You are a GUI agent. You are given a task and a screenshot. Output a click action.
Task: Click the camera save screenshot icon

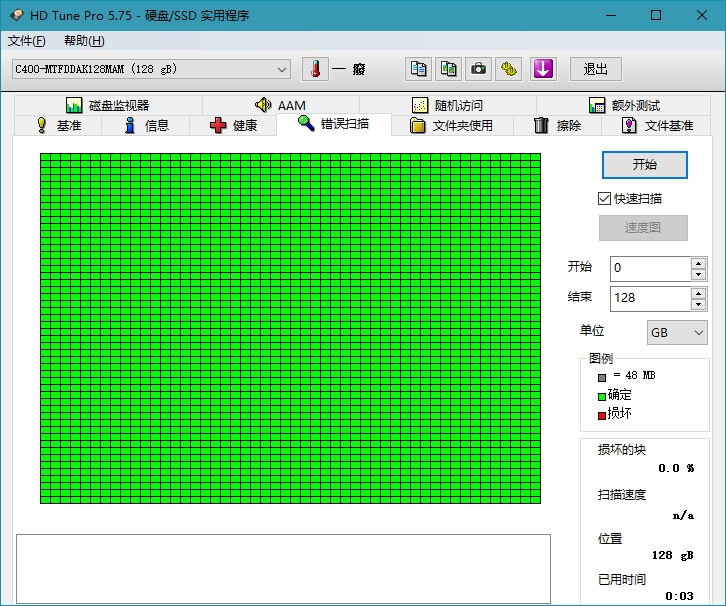(x=480, y=69)
